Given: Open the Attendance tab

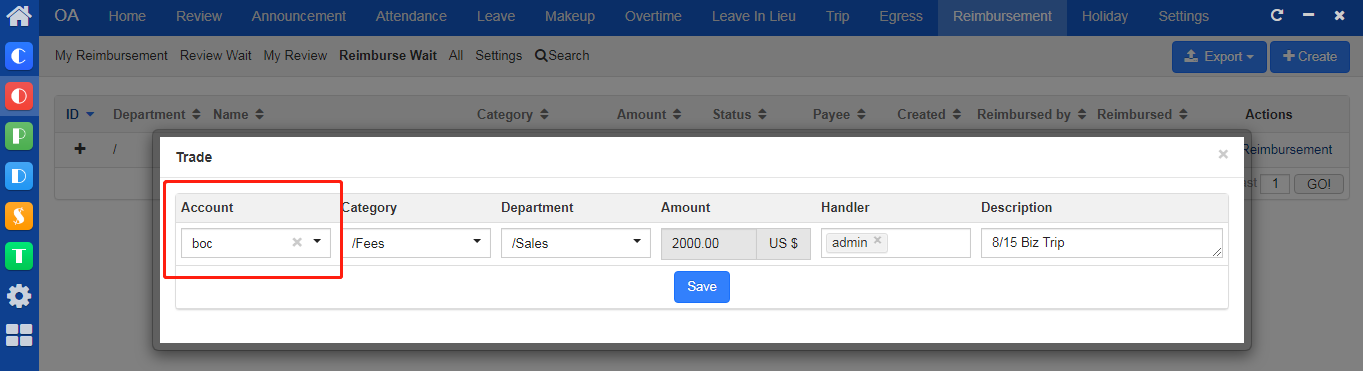Looking at the screenshot, I should coord(412,16).
